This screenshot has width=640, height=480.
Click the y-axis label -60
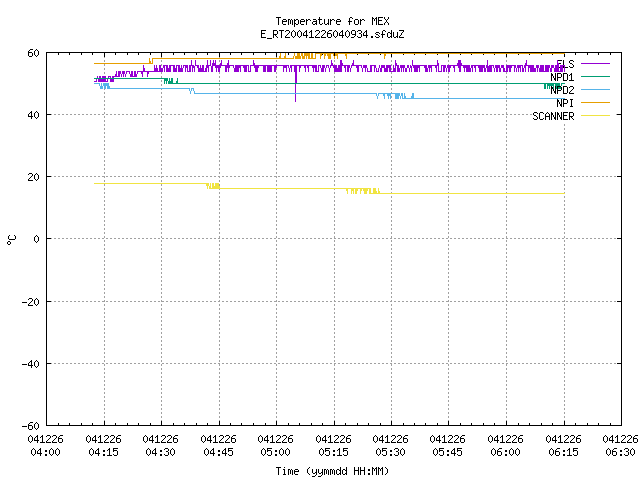[31, 426]
